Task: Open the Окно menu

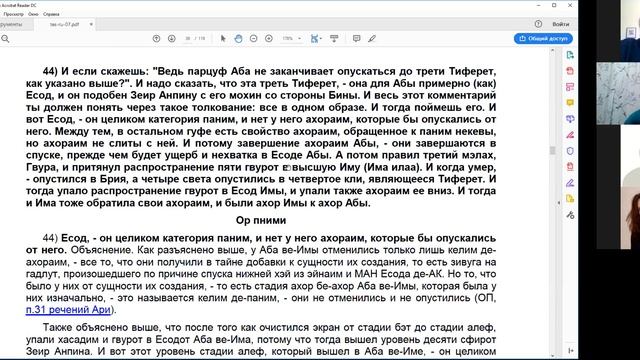Action: point(33,14)
